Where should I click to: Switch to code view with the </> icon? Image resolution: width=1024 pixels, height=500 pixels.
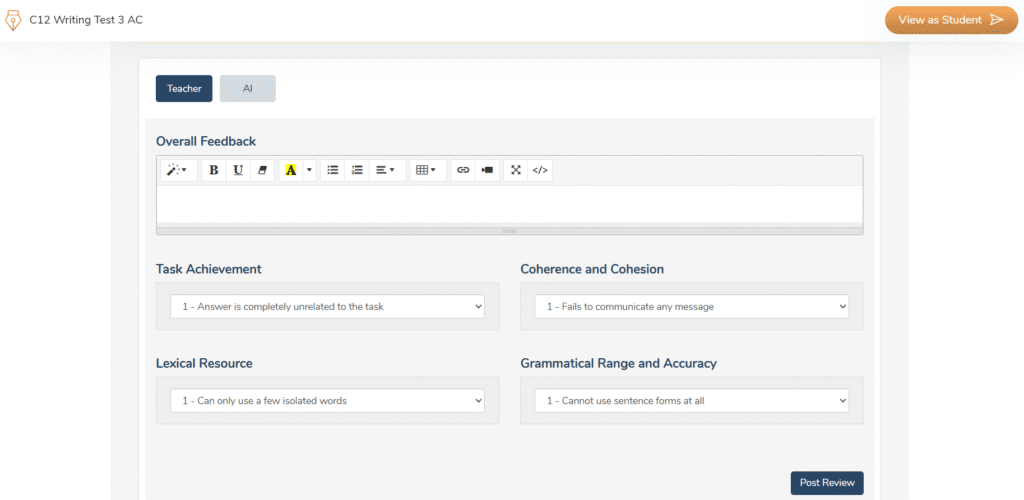(540, 170)
